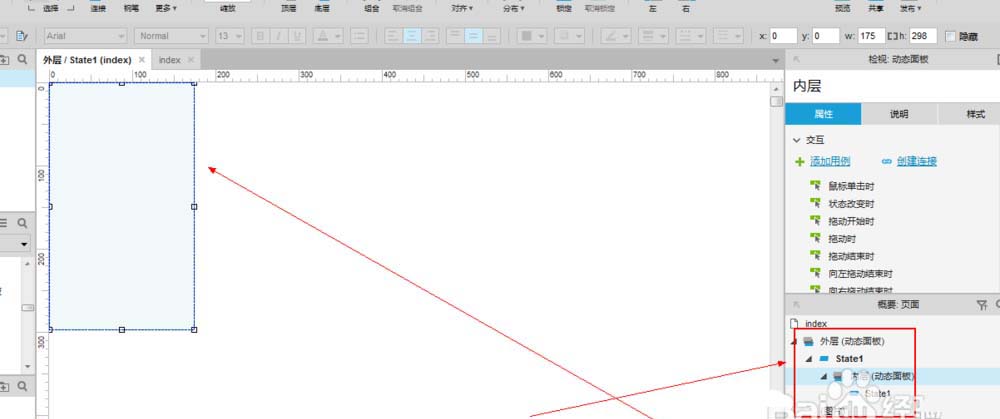Open the font color picker
Viewport: 1000px width, 419px height.
pyautogui.click(x=327, y=36)
